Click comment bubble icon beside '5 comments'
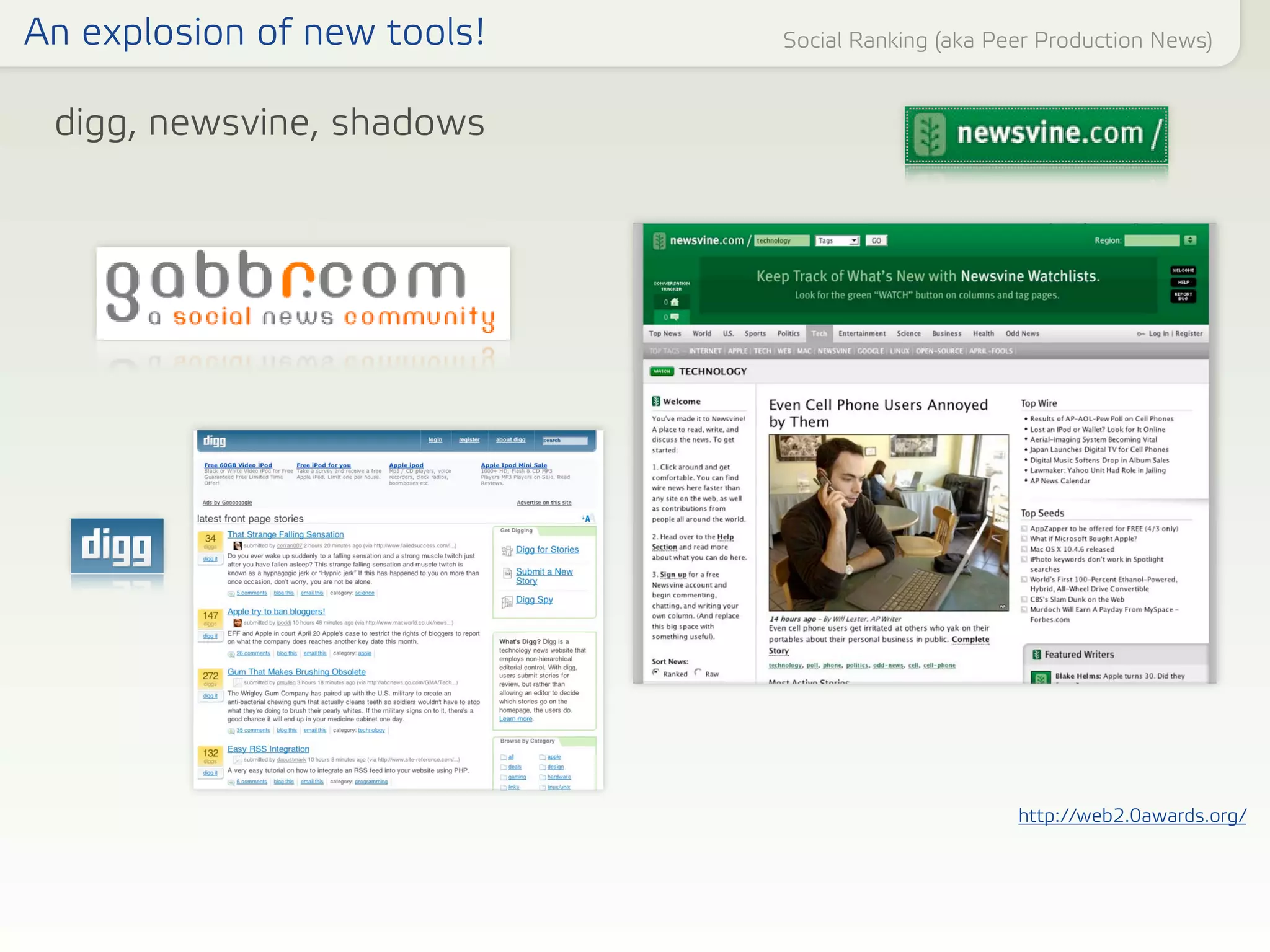The height and width of the screenshot is (952, 1270). [231, 593]
